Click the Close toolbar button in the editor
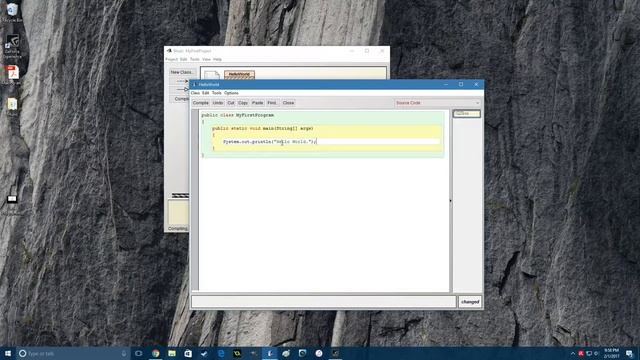The image size is (640, 360). [288, 103]
